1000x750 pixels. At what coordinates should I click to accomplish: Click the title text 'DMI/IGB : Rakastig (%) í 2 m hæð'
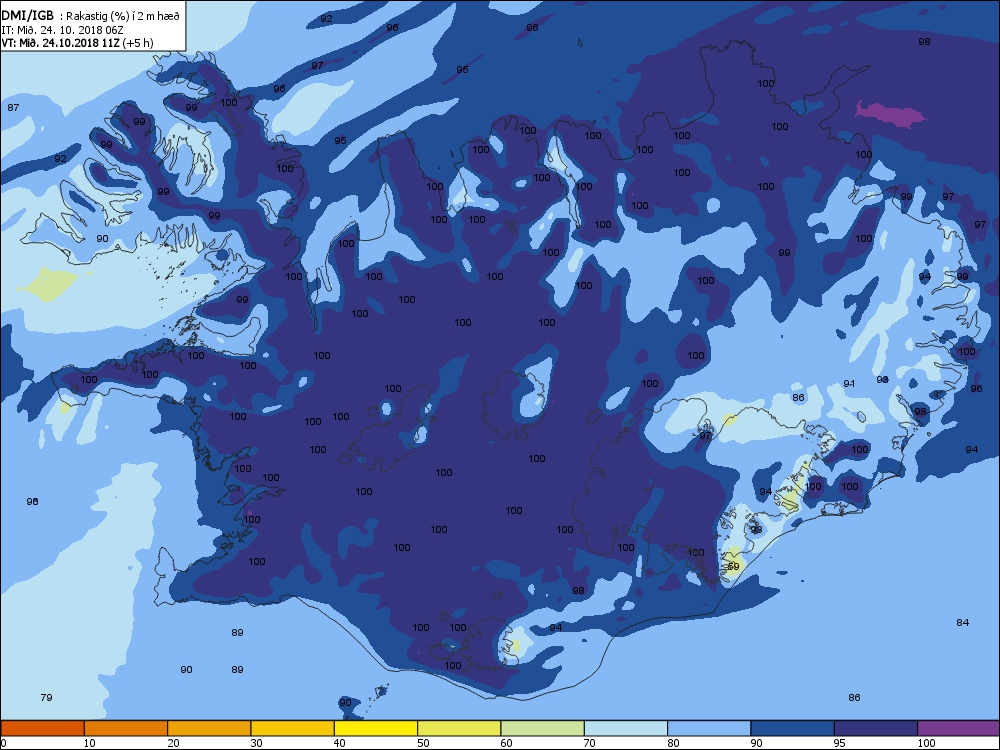[91, 16]
